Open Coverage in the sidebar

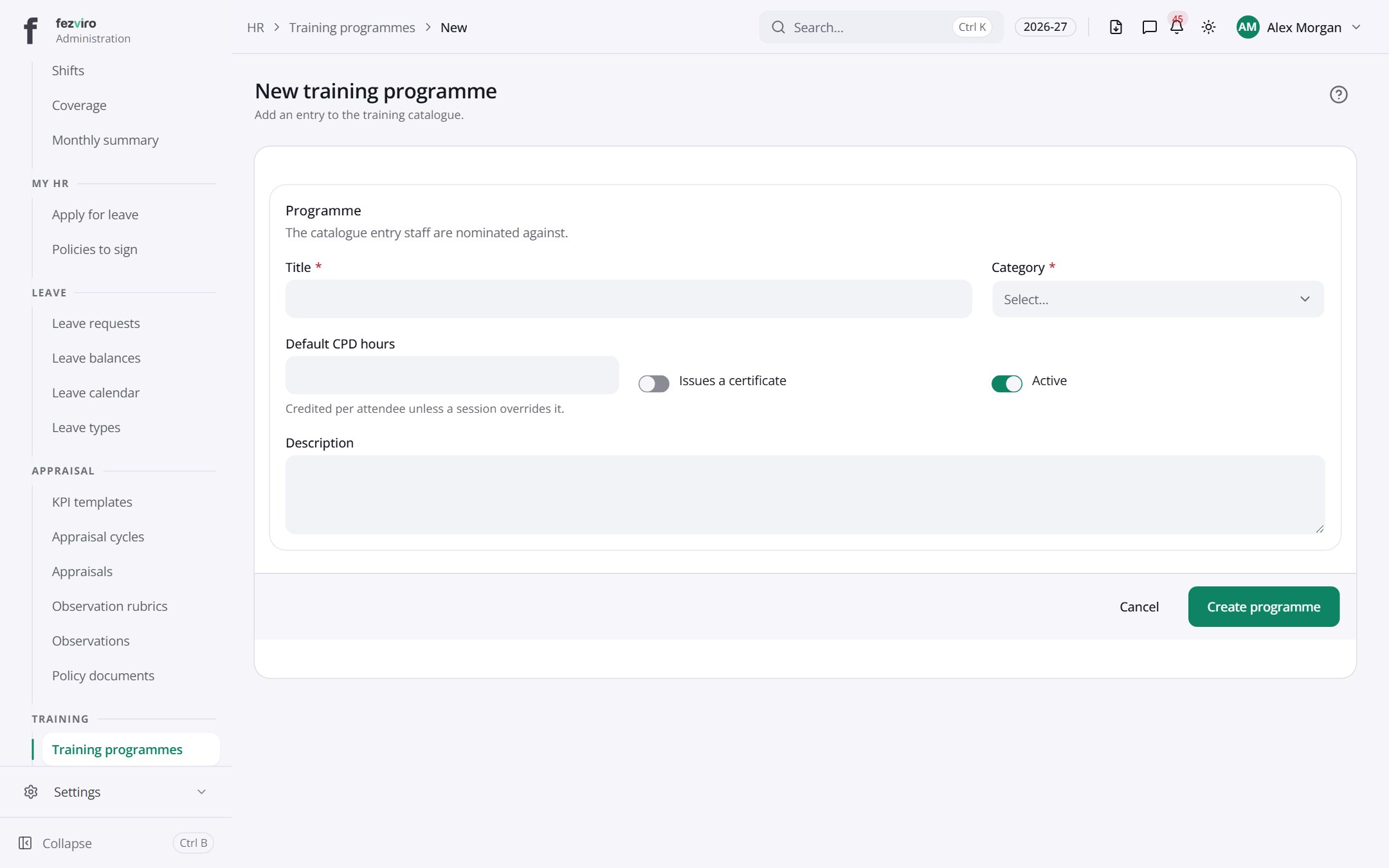79,105
